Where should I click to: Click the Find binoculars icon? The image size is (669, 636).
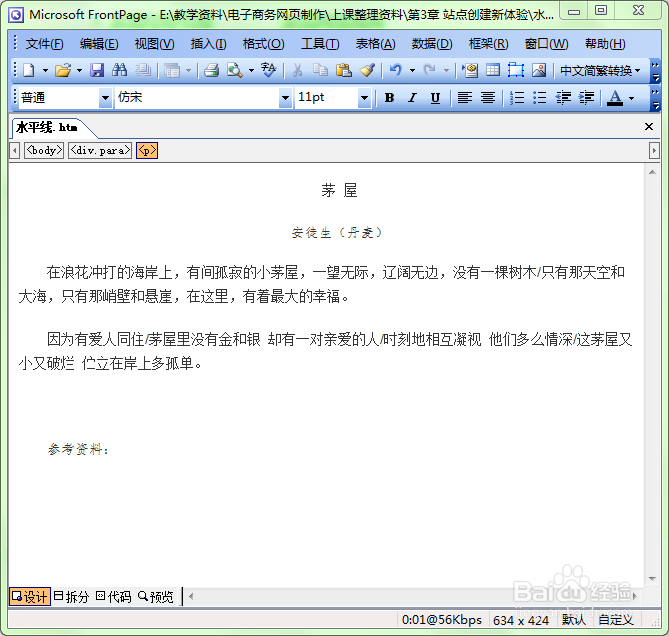(x=120, y=70)
